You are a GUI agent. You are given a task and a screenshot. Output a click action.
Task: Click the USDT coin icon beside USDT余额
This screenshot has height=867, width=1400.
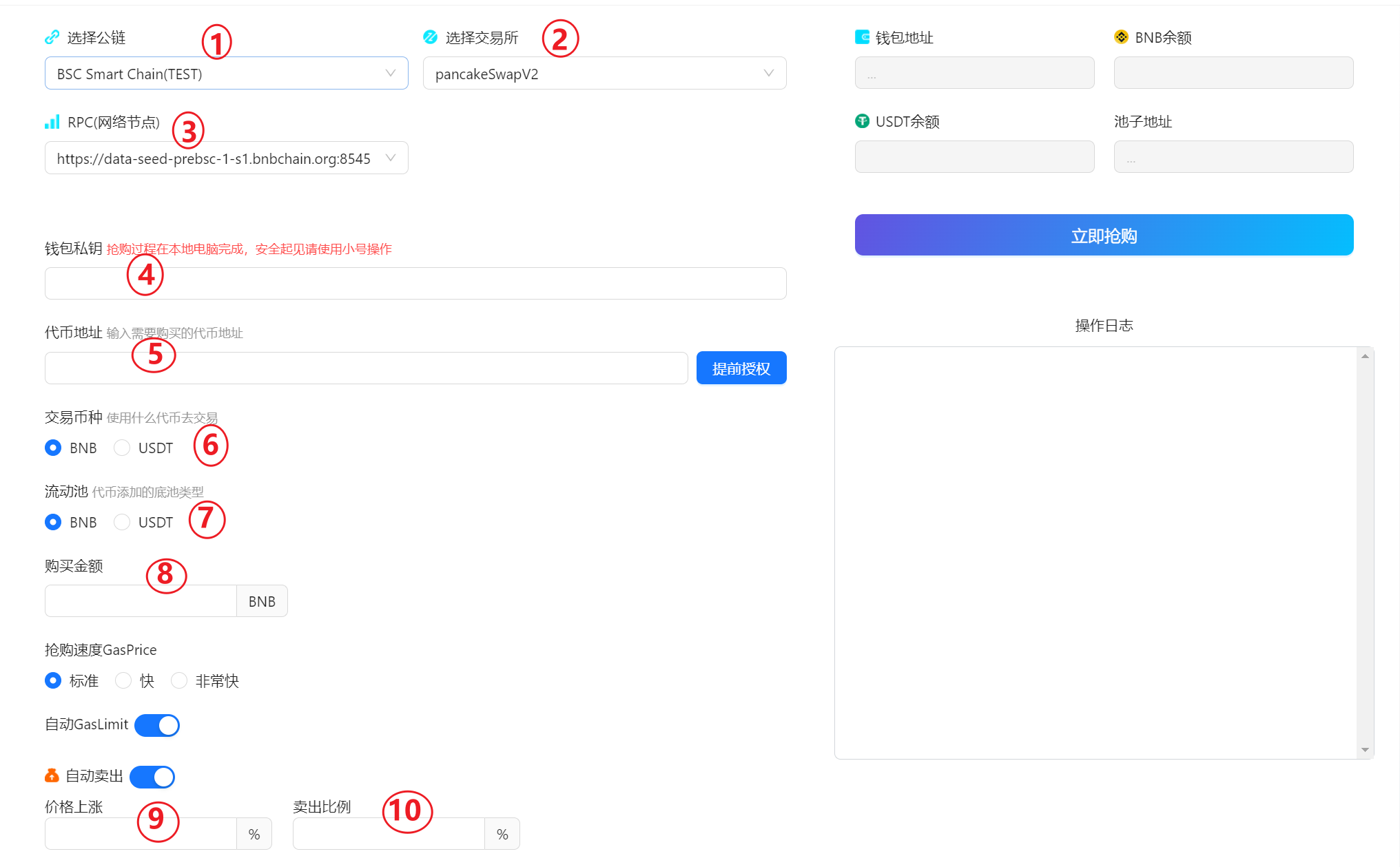point(862,121)
